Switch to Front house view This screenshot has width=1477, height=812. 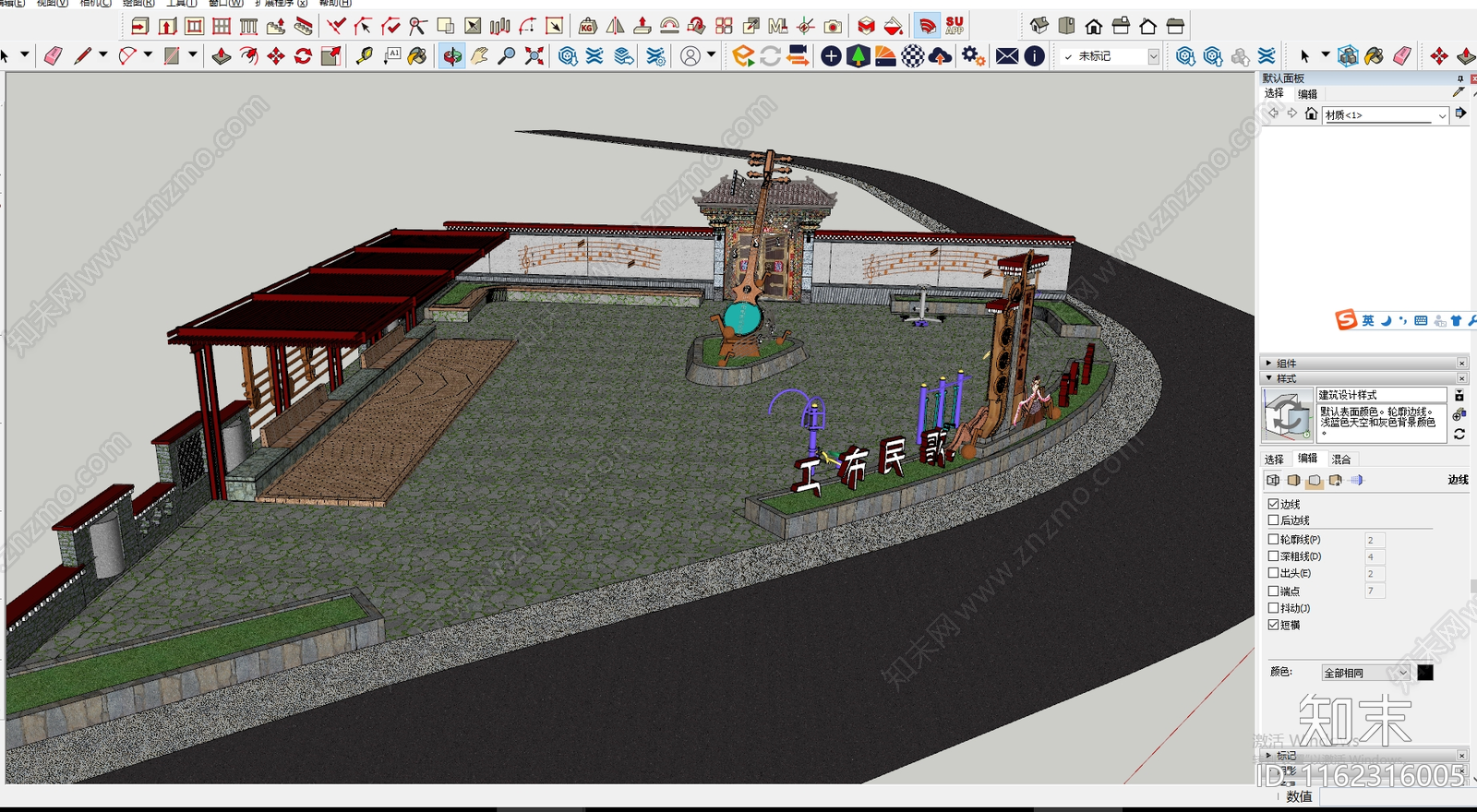click(x=1094, y=26)
